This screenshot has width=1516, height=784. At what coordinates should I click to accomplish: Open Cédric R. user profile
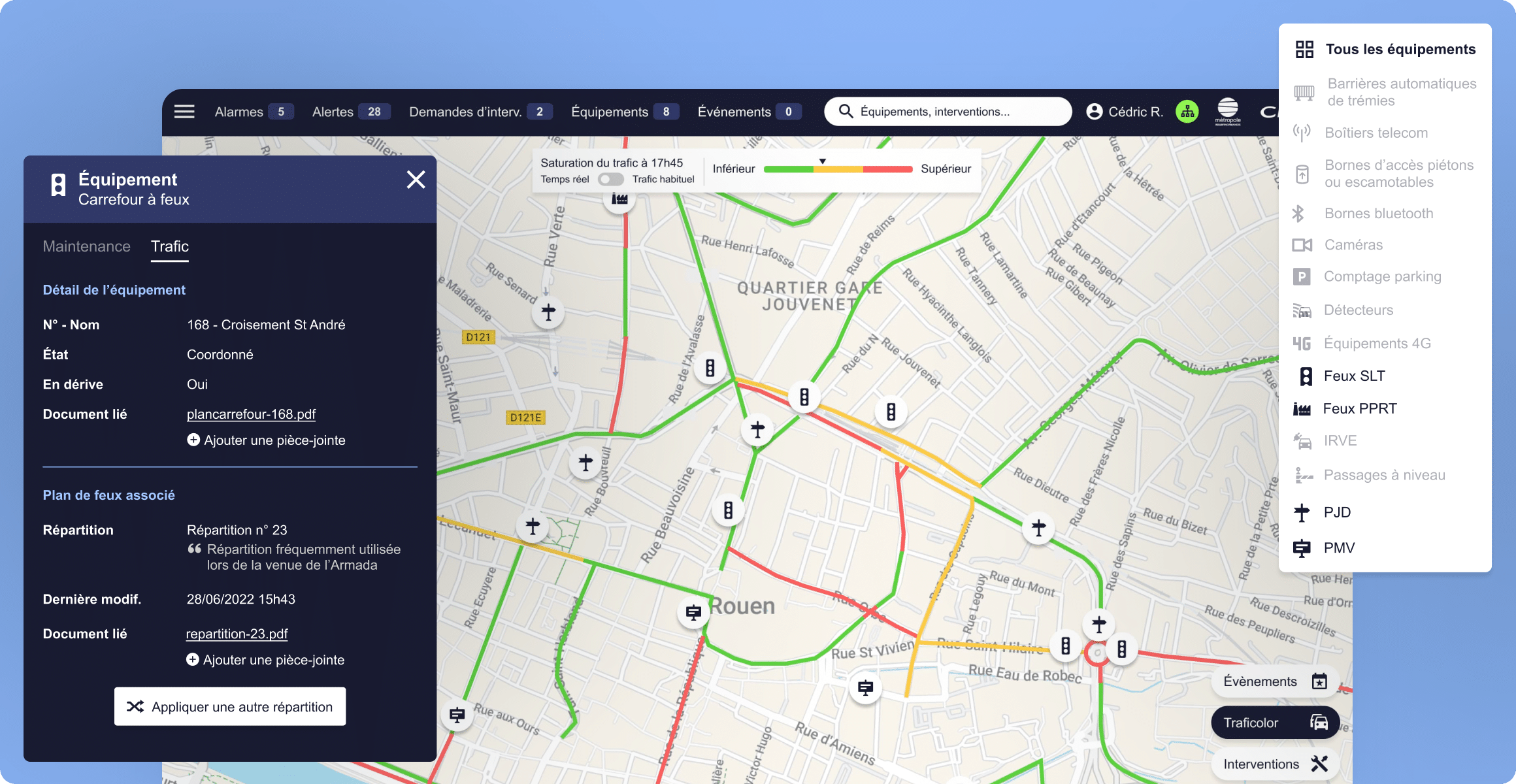(1125, 112)
